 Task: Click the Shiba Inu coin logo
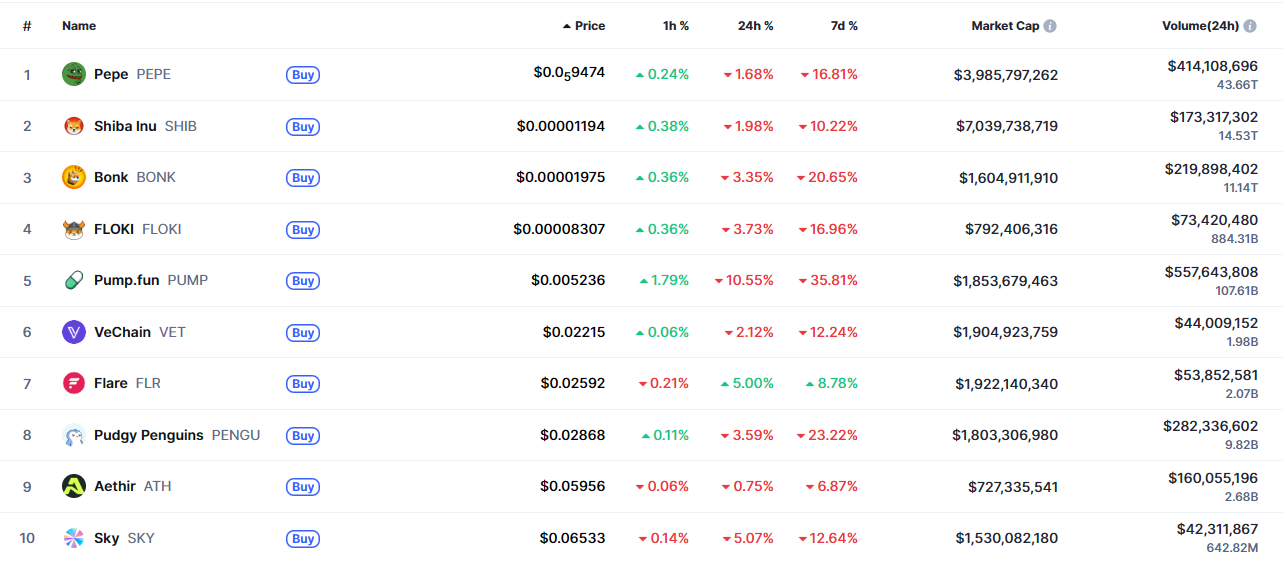(74, 126)
